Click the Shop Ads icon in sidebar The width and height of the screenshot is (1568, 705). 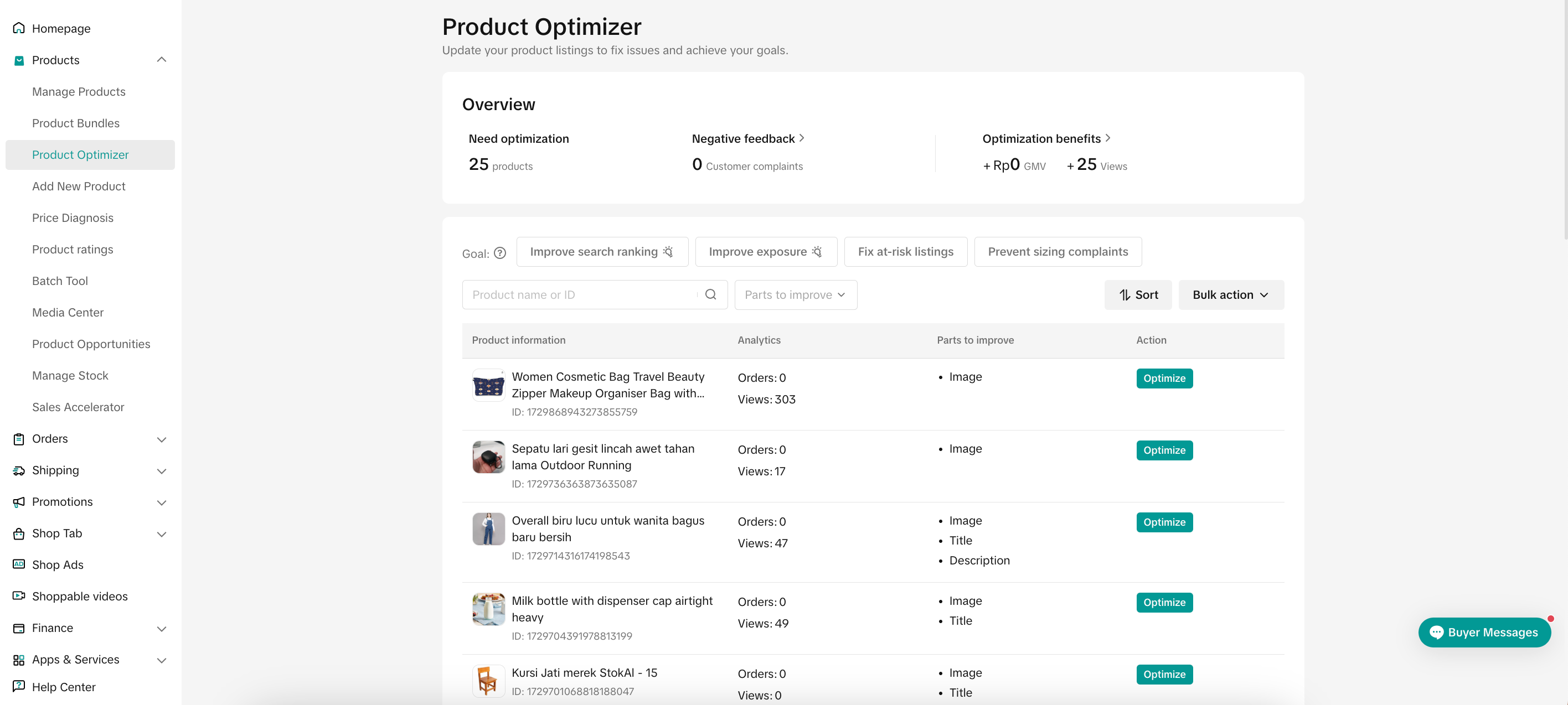(x=19, y=564)
